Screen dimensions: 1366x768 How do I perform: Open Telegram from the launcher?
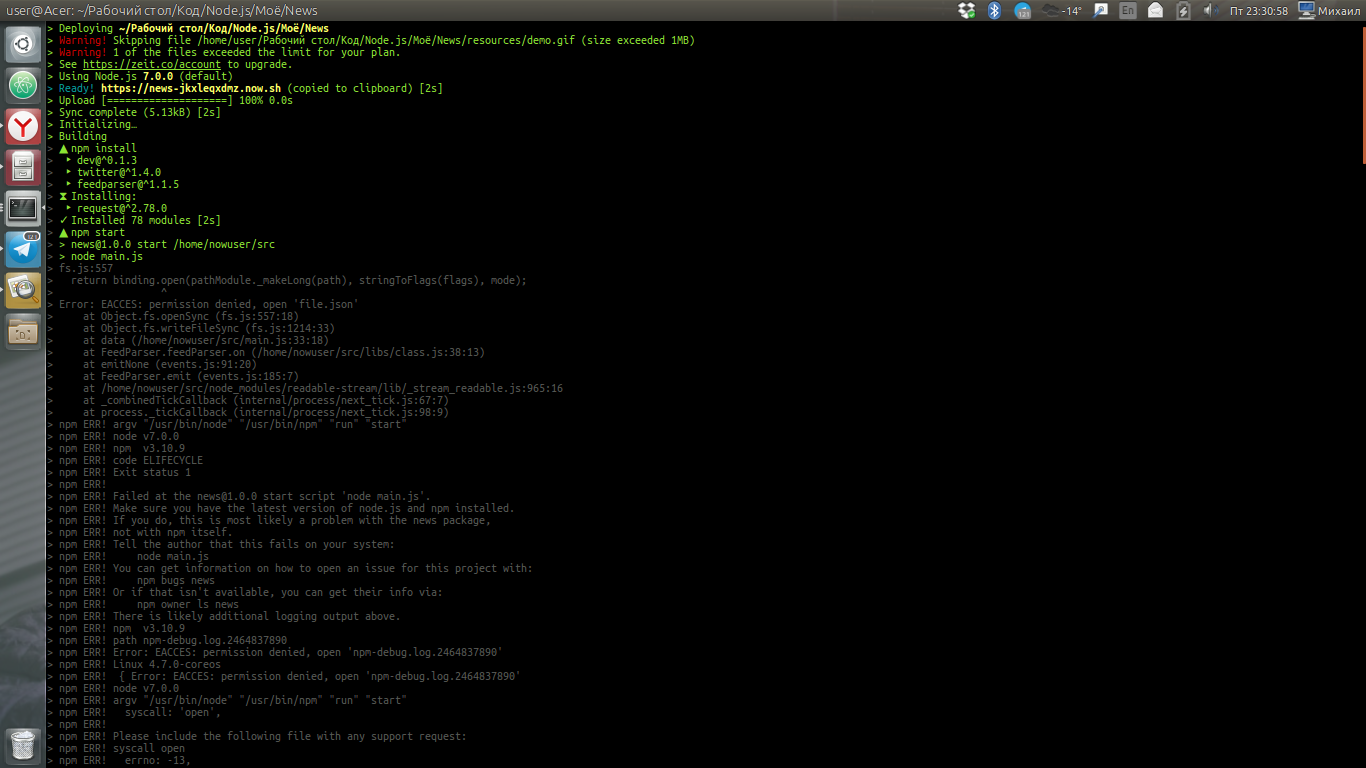point(23,249)
